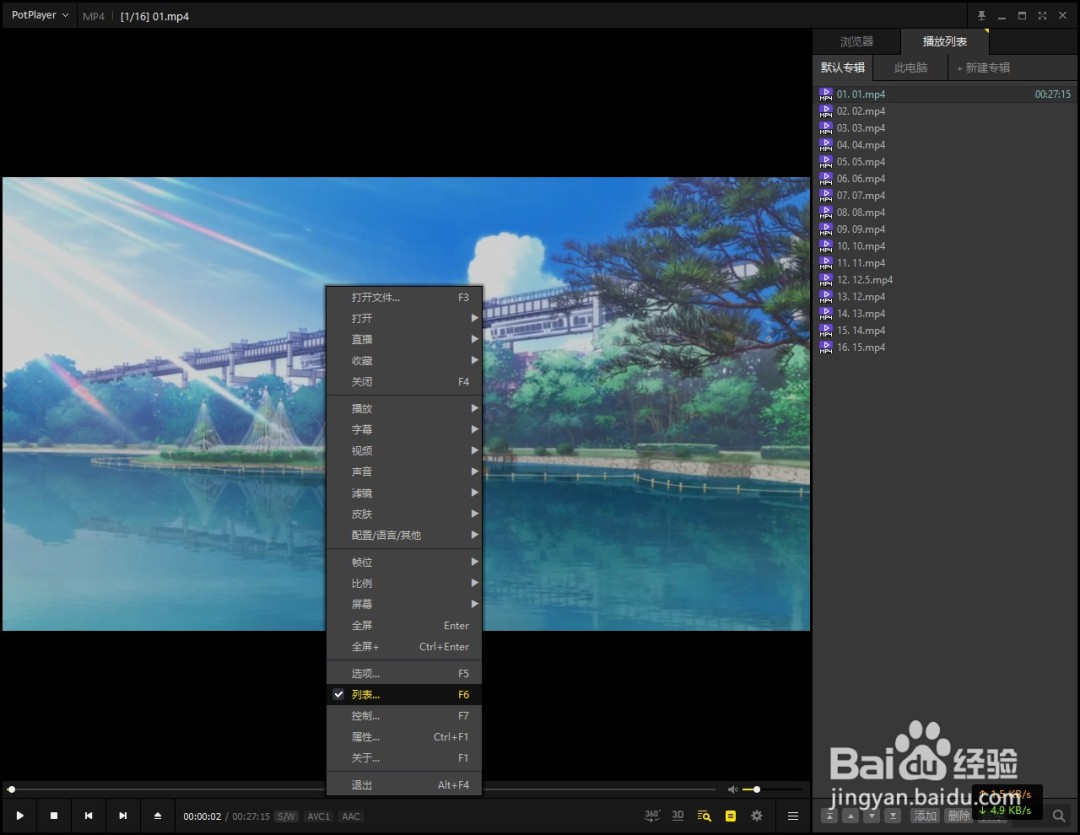
Task: Switch to the 浏览器 tab
Action: point(856,41)
